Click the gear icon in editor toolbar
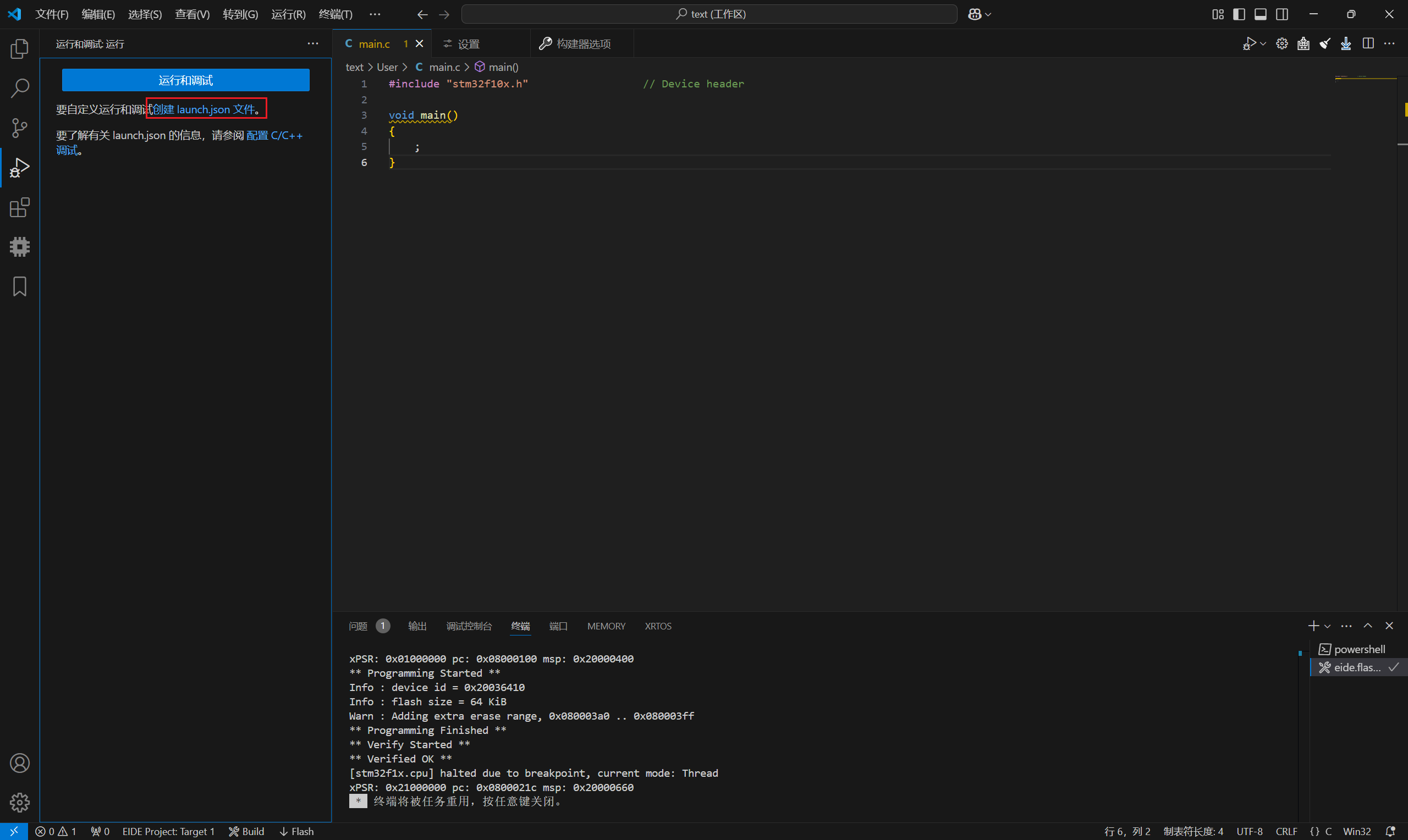This screenshot has height=840, width=1408. pos(1281,43)
